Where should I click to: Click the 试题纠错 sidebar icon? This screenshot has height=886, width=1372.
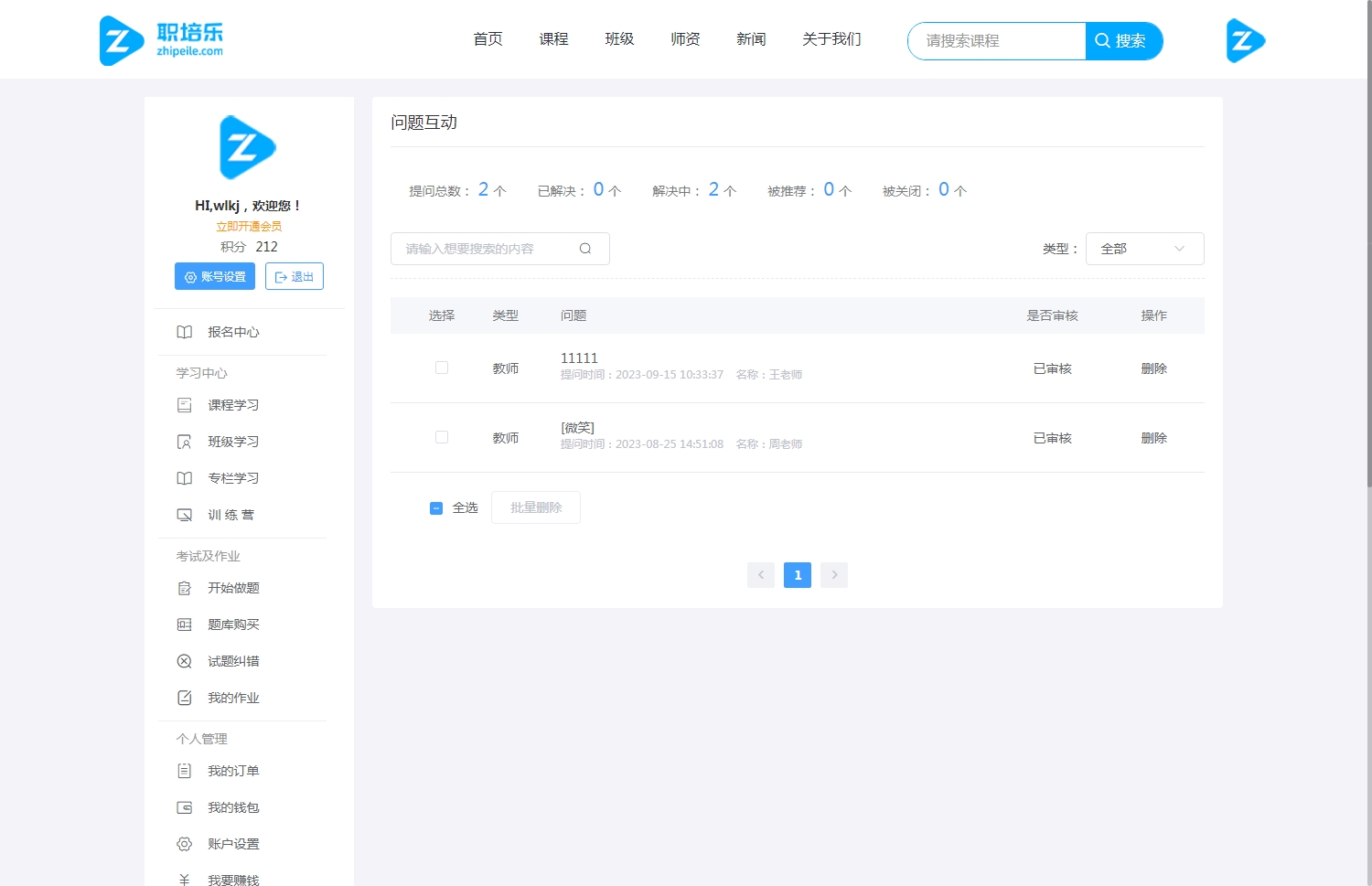tap(185, 661)
